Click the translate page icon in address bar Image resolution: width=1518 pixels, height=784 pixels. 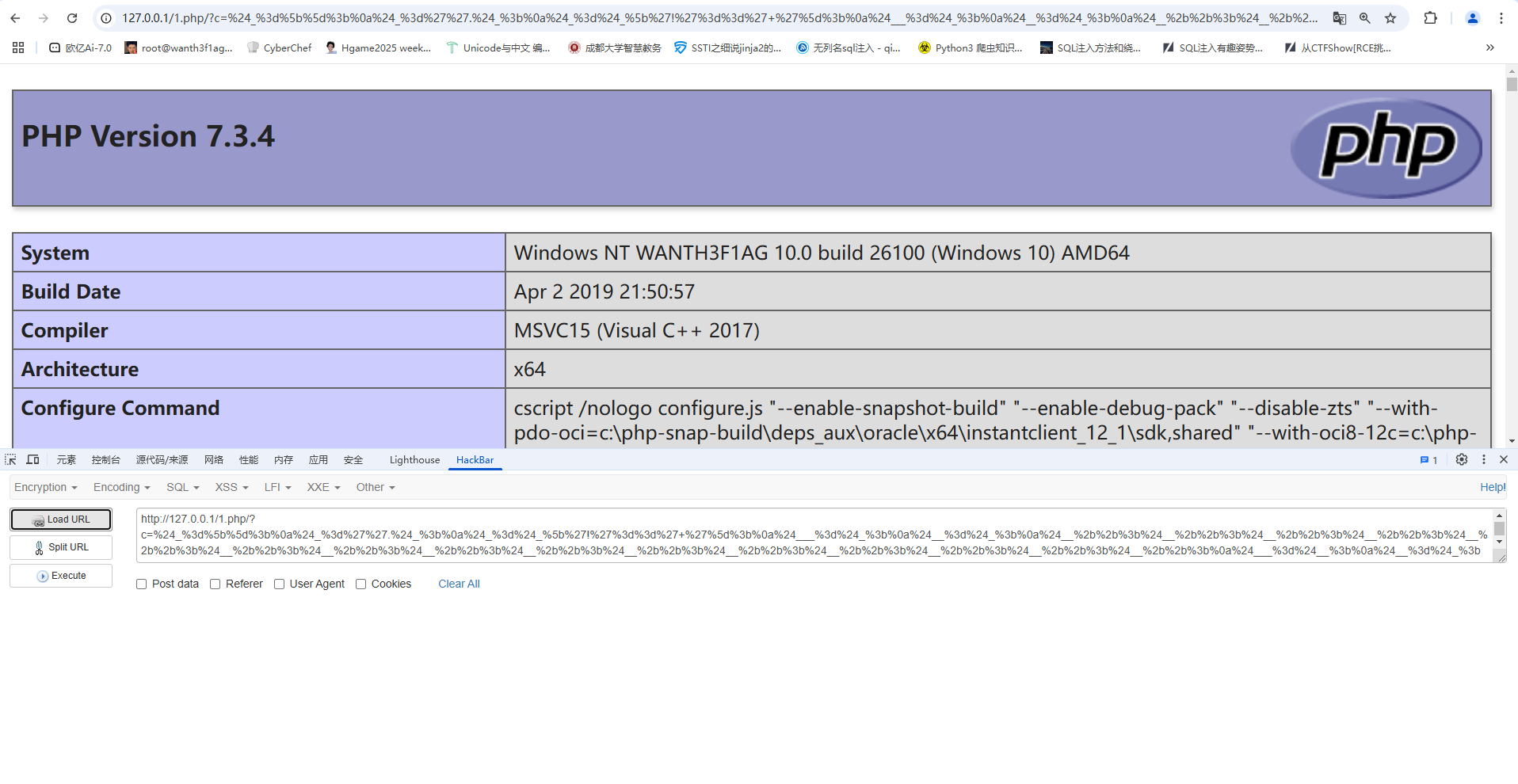[1340, 18]
